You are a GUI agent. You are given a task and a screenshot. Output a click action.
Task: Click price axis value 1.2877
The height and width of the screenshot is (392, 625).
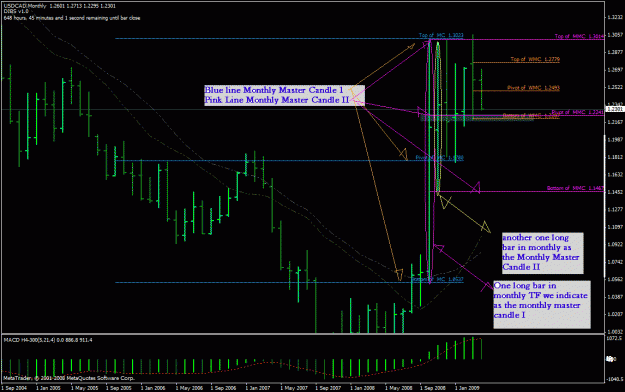click(x=615, y=52)
